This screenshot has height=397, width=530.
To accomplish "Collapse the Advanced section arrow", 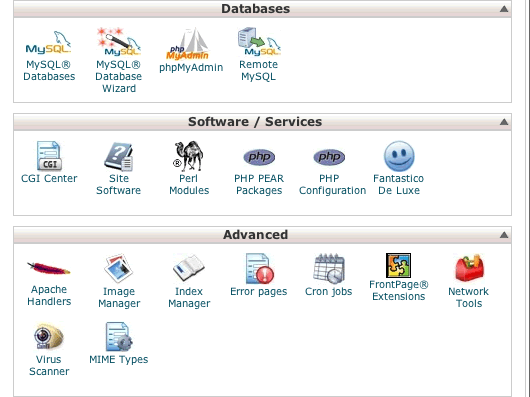I will point(504,234).
